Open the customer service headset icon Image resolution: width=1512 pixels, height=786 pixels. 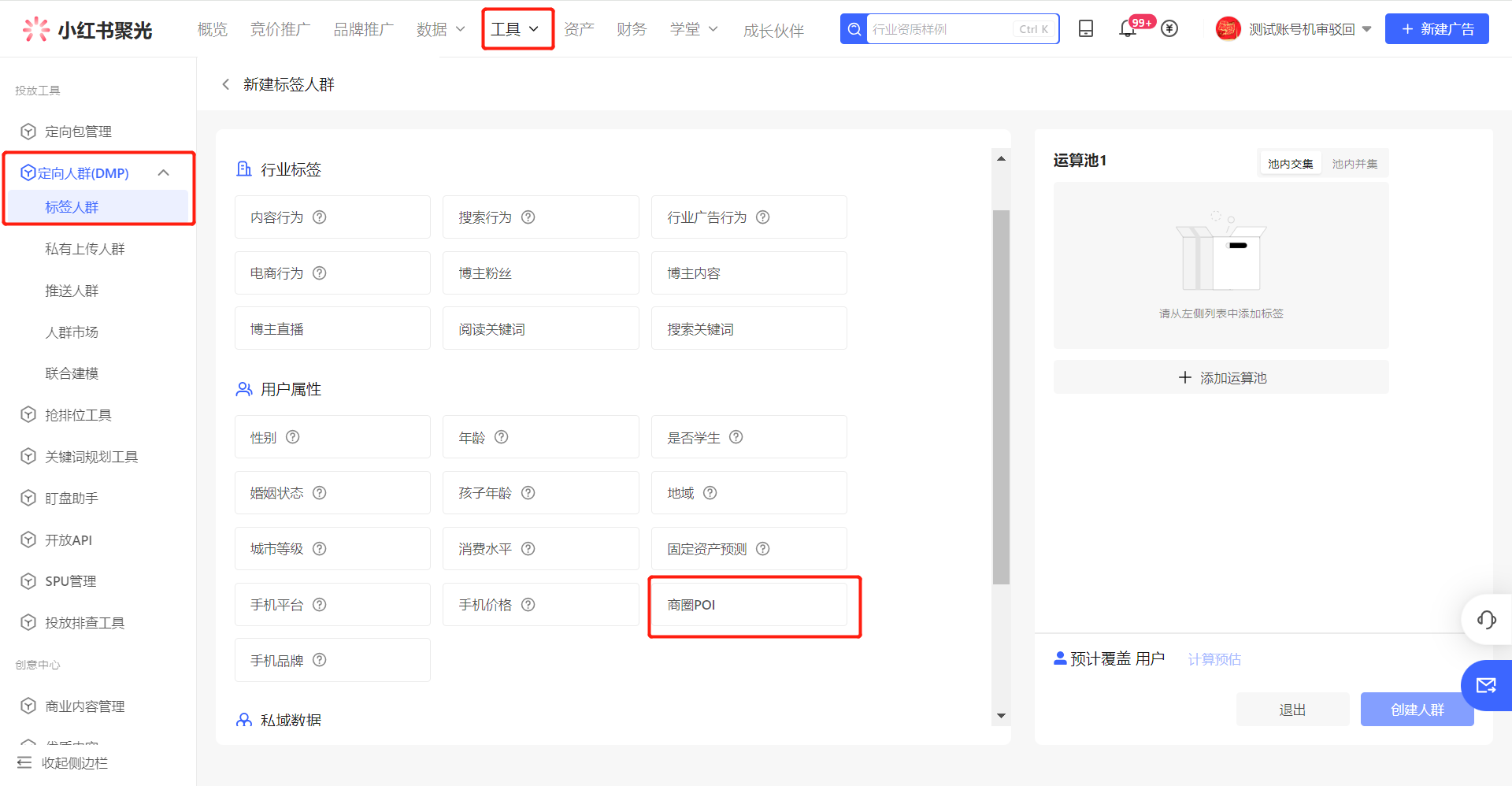click(1488, 621)
